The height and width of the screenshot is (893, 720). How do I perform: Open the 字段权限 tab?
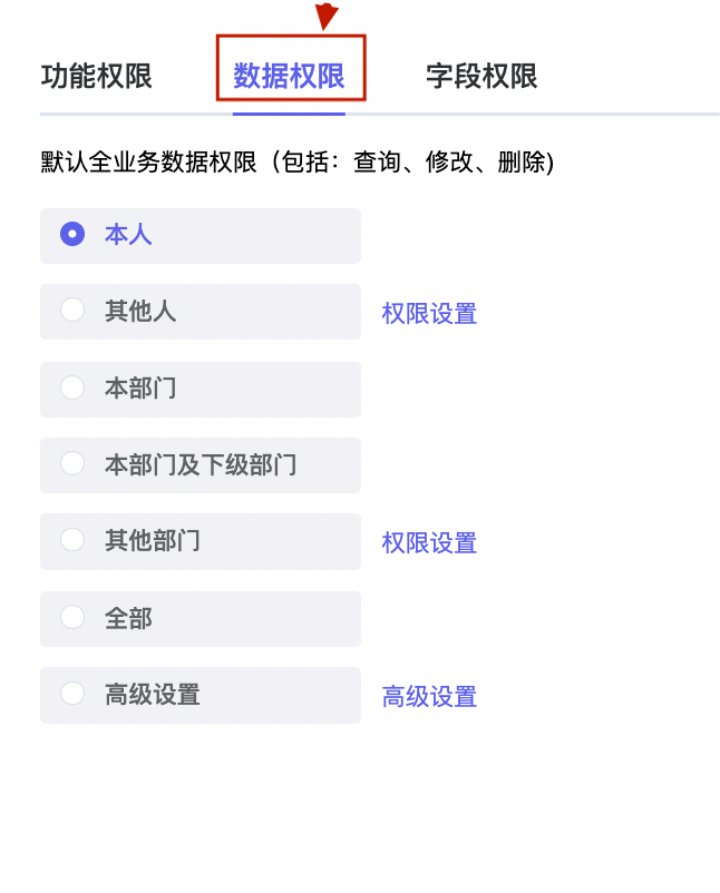[x=481, y=76]
